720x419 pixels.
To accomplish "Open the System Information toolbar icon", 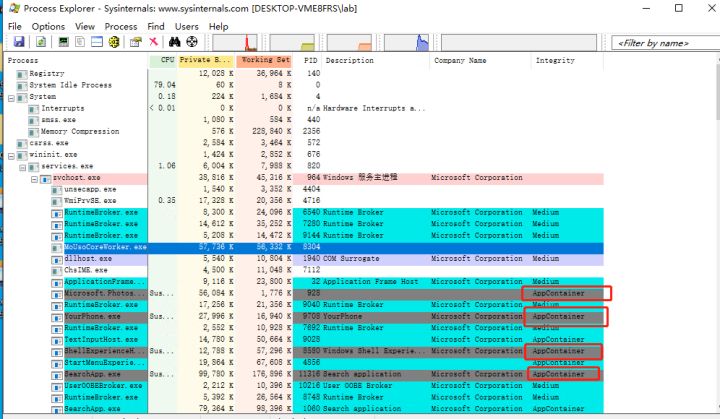I will tap(63, 42).
